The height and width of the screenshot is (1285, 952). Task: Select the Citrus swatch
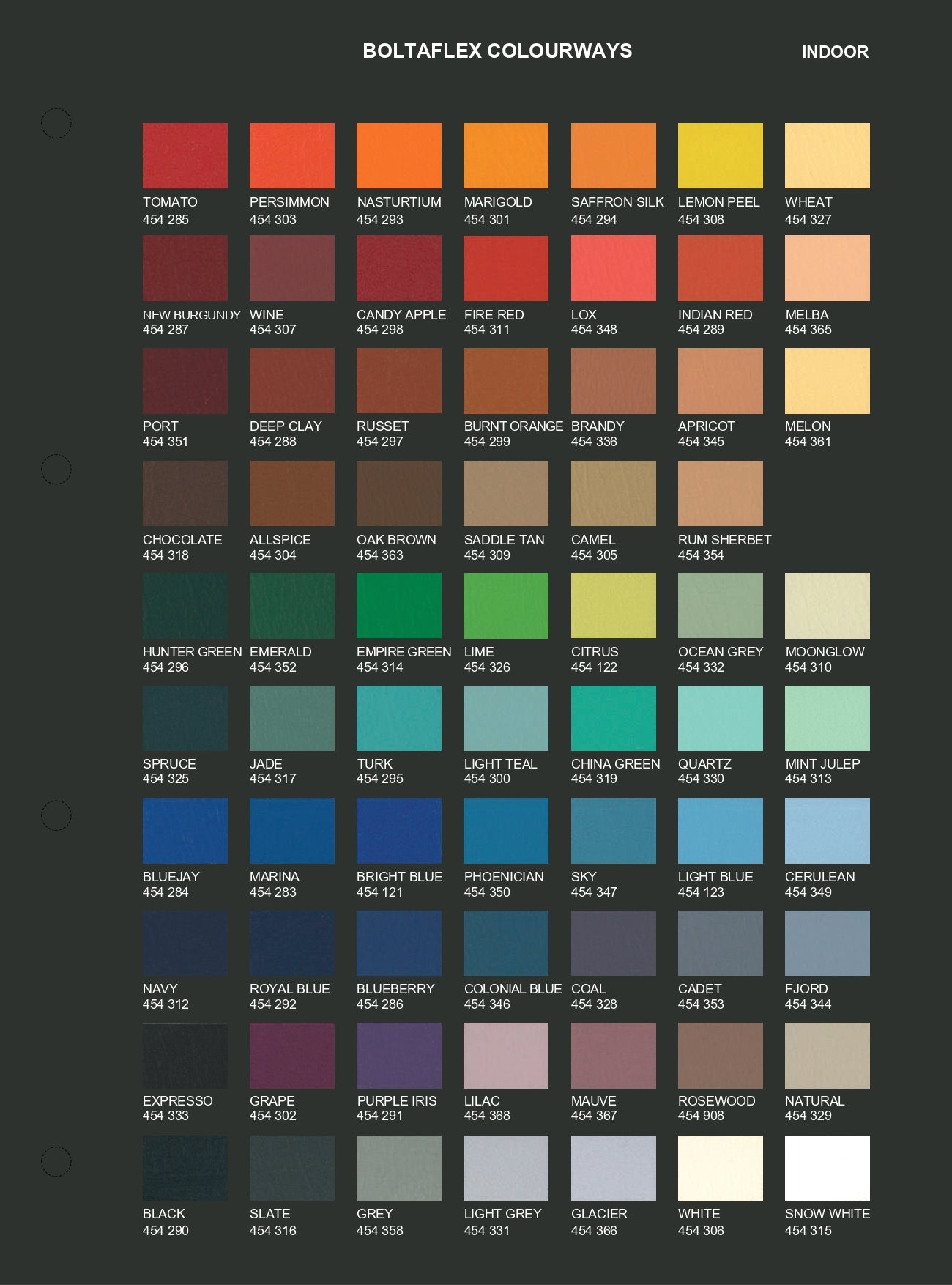point(614,606)
